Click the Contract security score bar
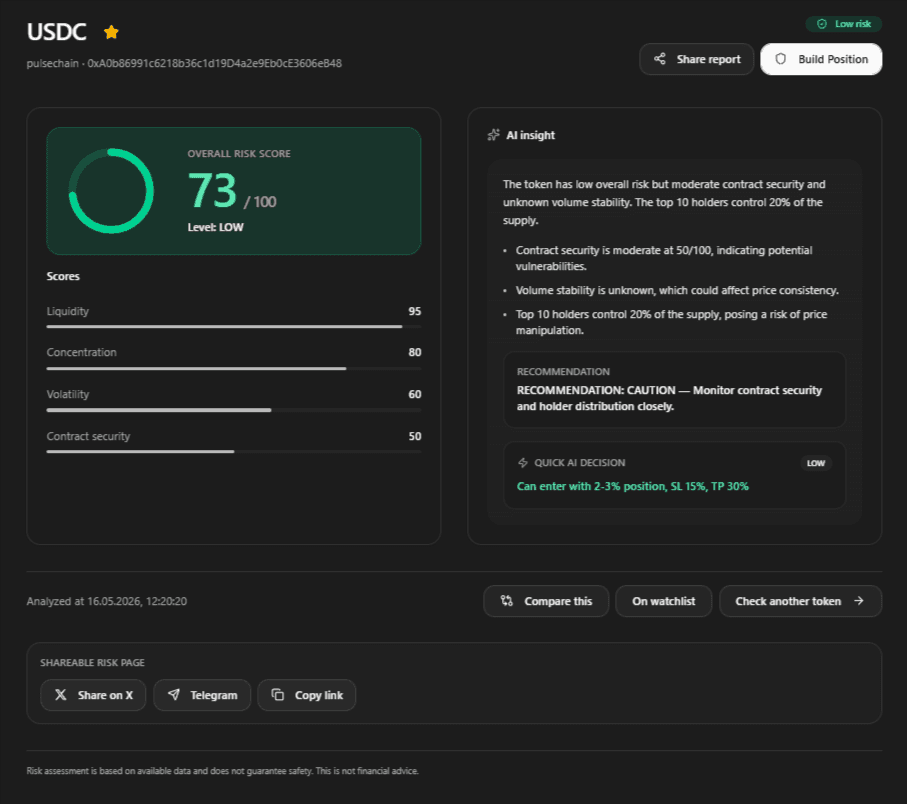The image size is (907, 804). point(234,452)
